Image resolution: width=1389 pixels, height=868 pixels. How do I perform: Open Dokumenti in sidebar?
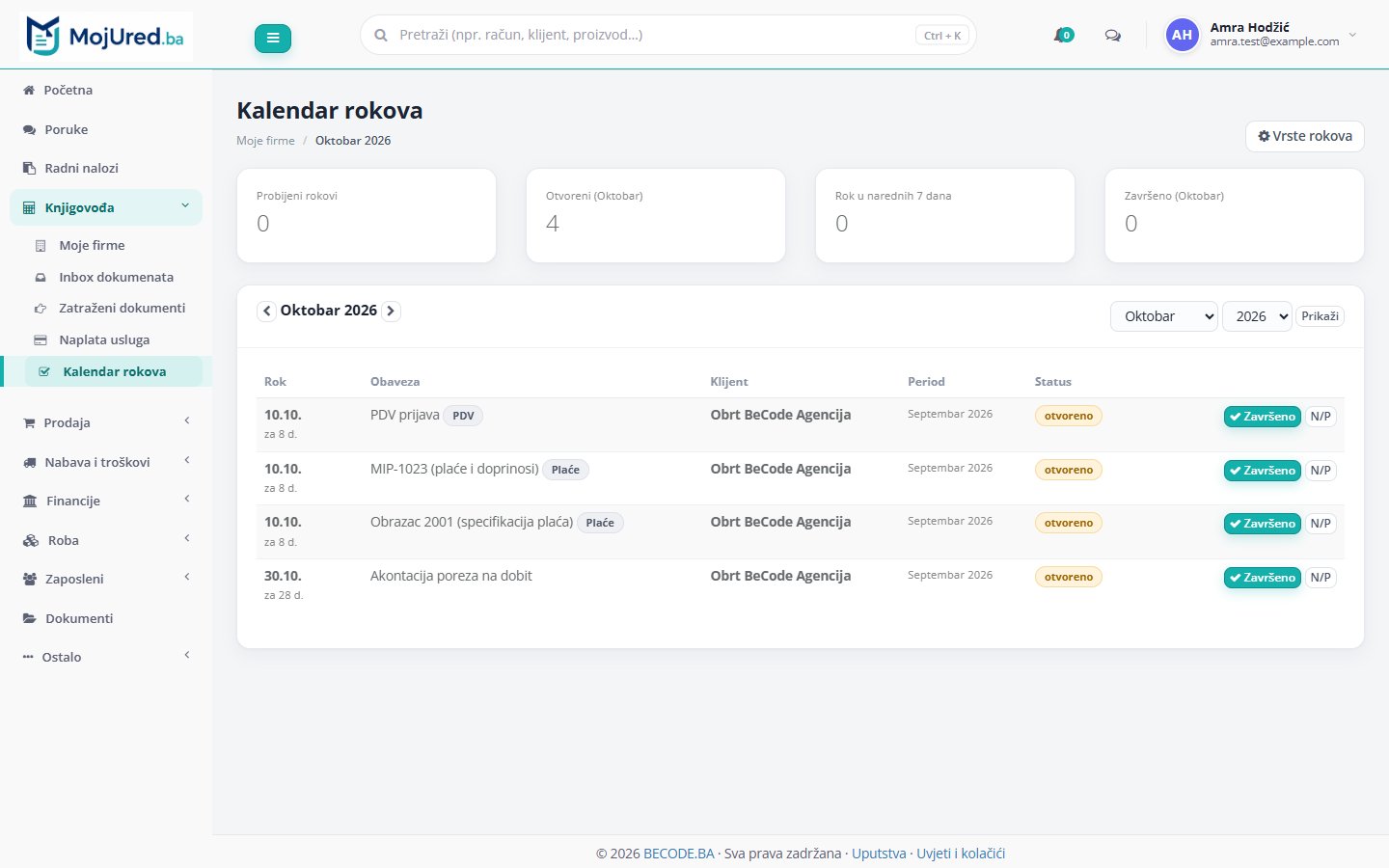[x=106, y=618]
